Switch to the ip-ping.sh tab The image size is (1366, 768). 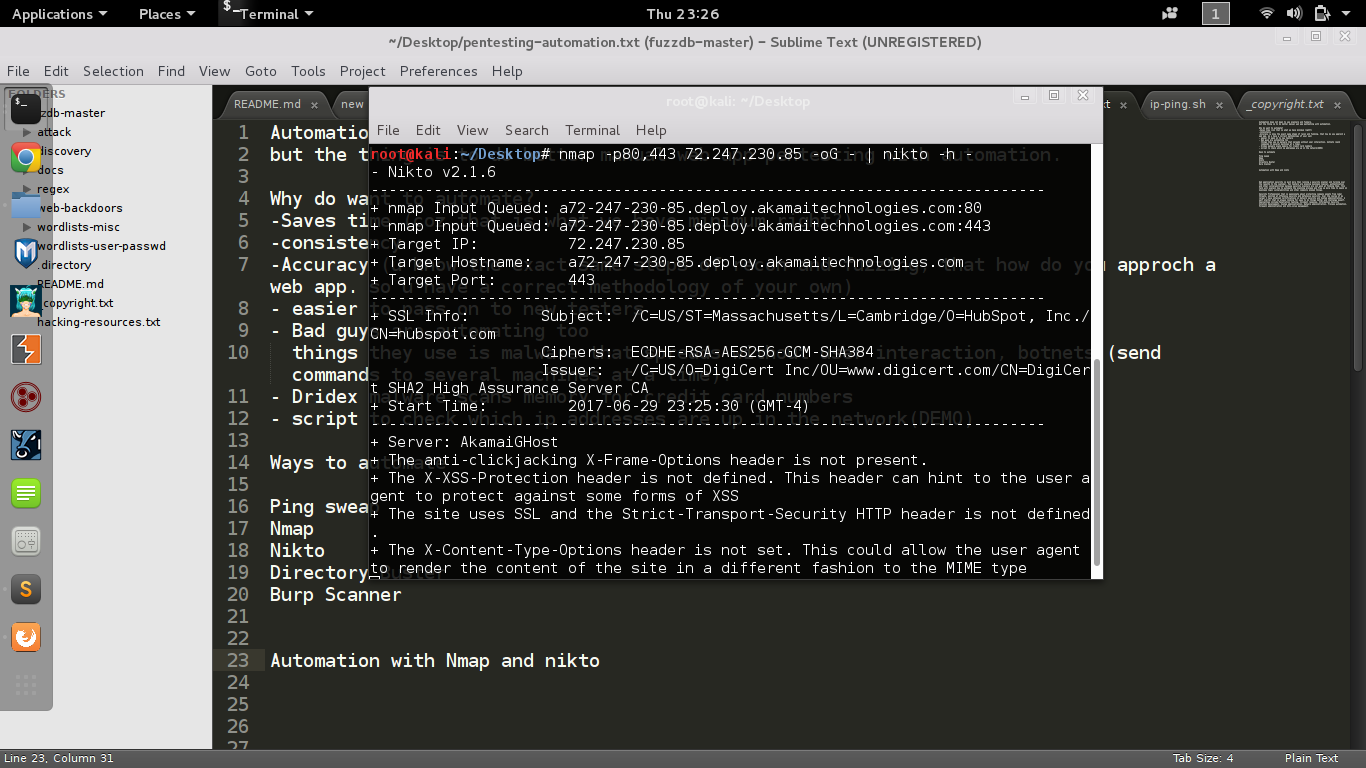(1178, 104)
